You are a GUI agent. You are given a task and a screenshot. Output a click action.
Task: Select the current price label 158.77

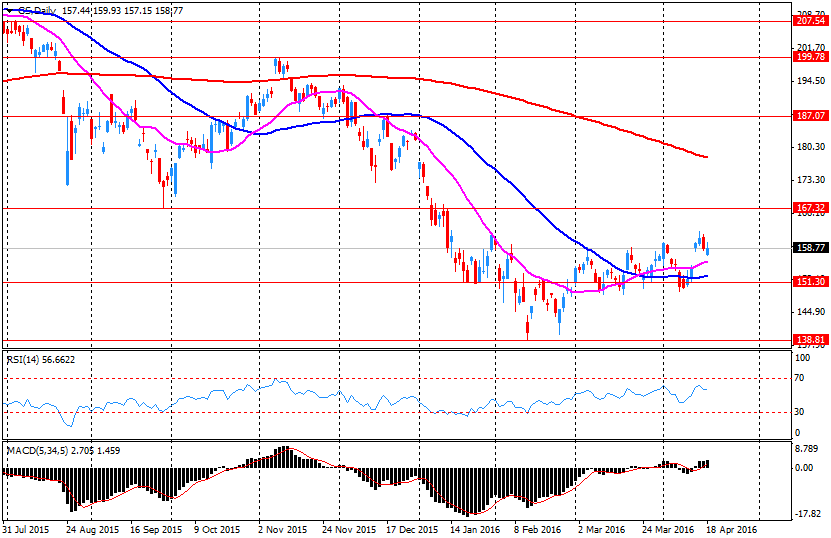[x=809, y=248]
